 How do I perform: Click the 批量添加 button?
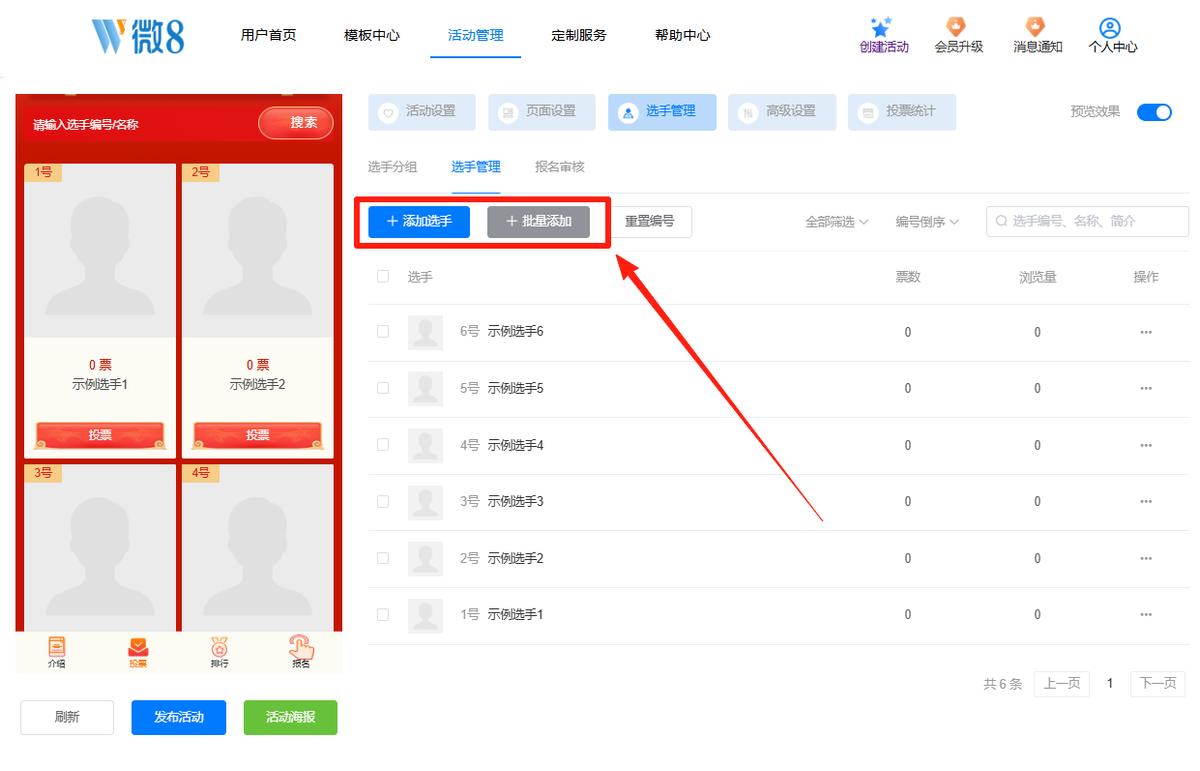(x=539, y=221)
